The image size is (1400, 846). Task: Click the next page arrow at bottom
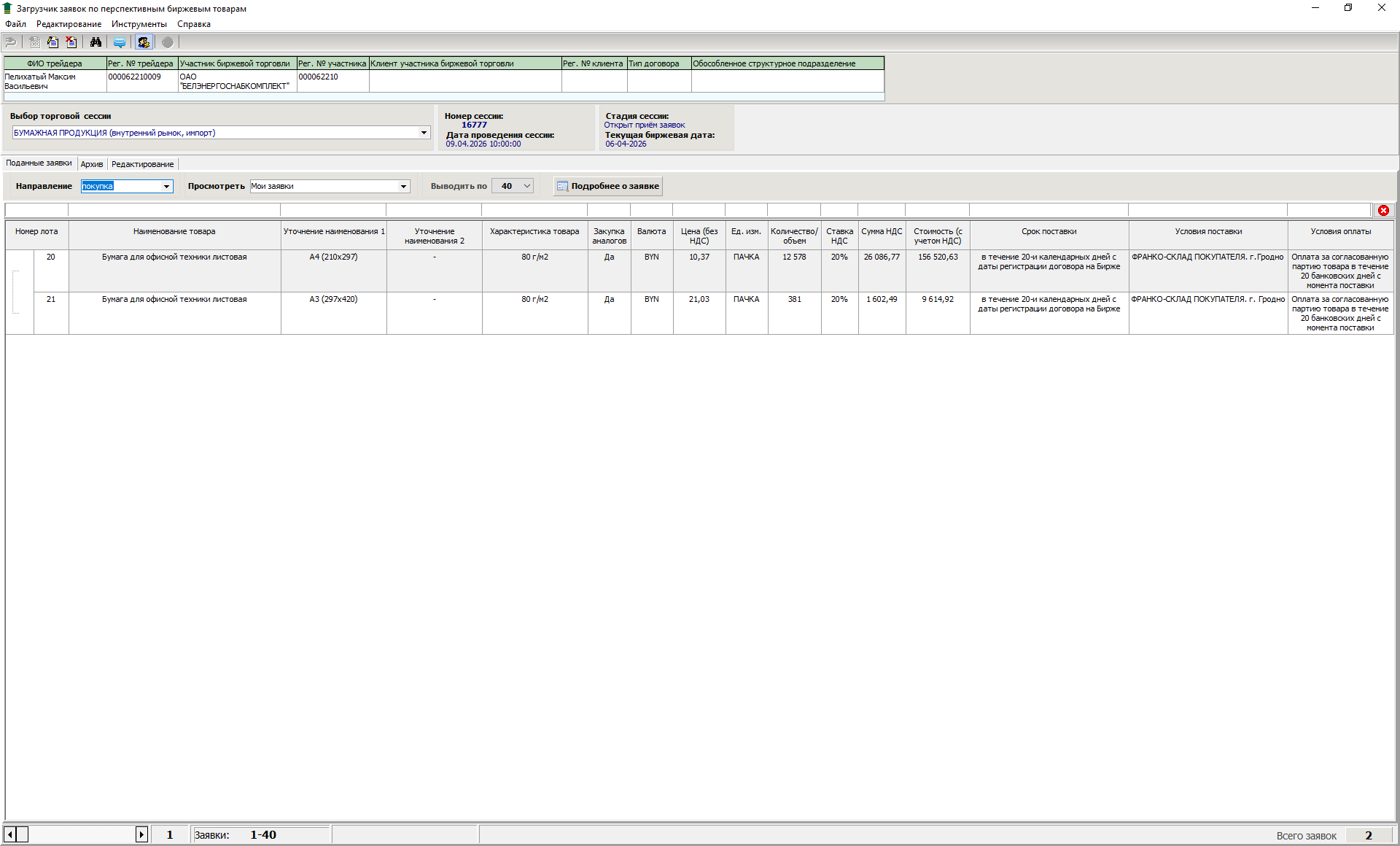coord(141,834)
